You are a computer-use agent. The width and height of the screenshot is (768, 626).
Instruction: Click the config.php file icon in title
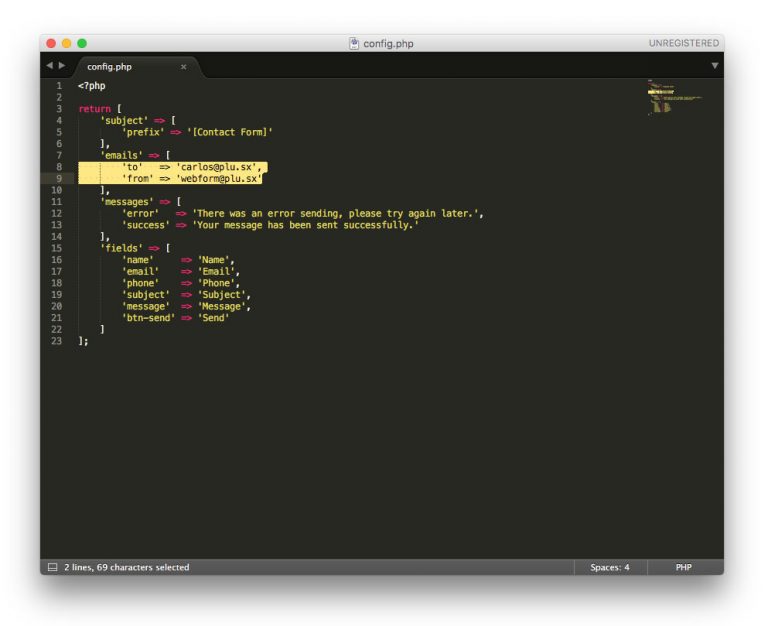click(x=354, y=43)
